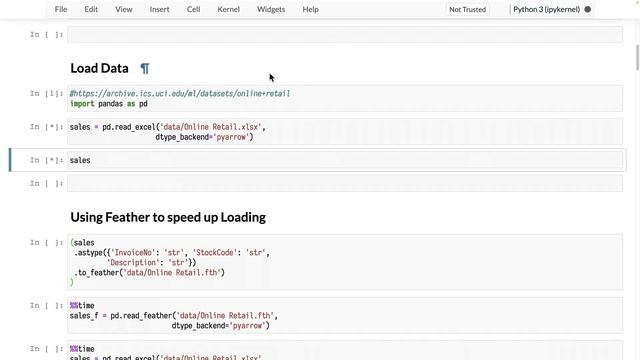Viewport: 640px width, 360px height.
Task: Click the last %%time read_excel cell
Action: 345,351
